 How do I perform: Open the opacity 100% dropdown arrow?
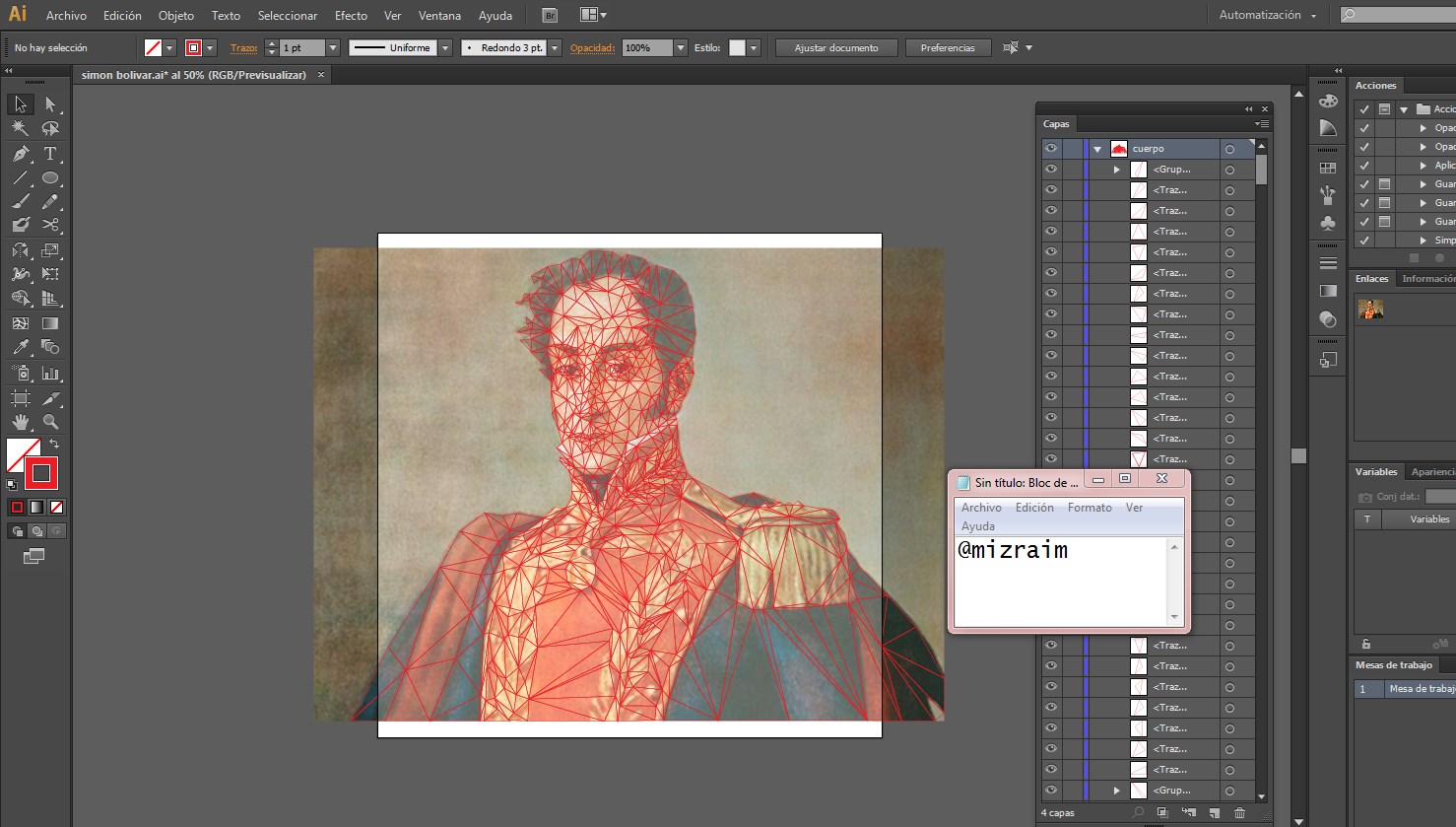click(680, 47)
